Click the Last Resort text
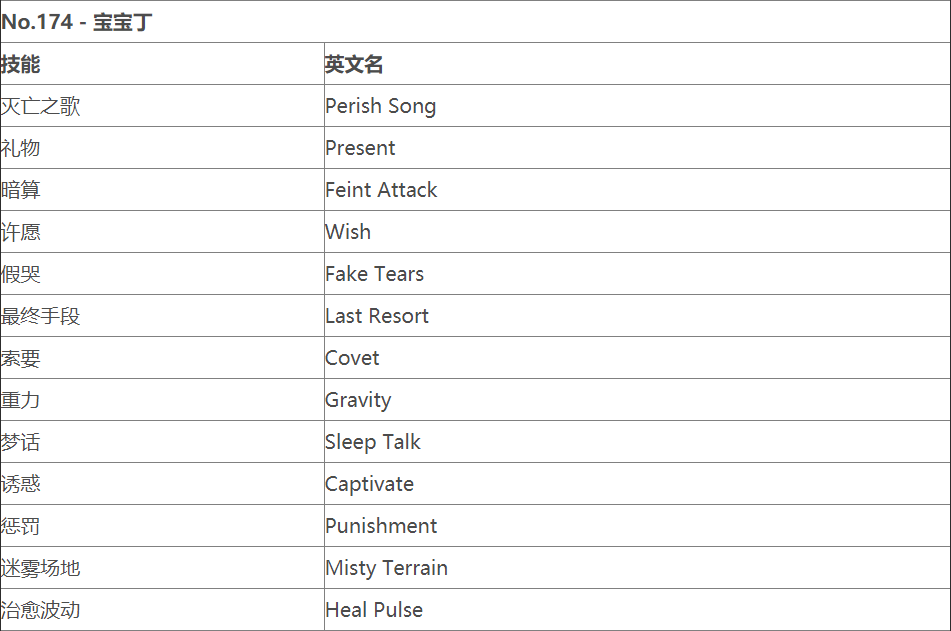Image resolution: width=951 pixels, height=631 pixels. tap(376, 316)
